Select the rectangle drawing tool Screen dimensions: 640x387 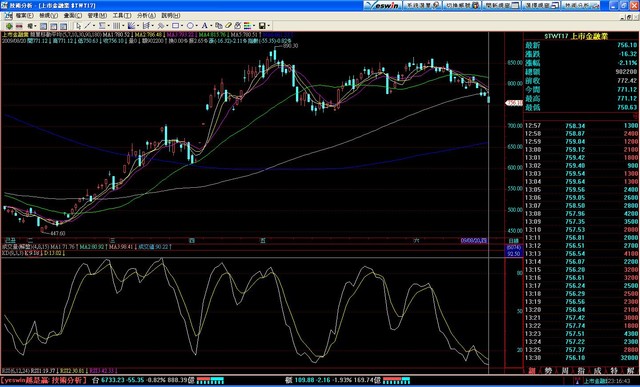(x=175, y=26)
